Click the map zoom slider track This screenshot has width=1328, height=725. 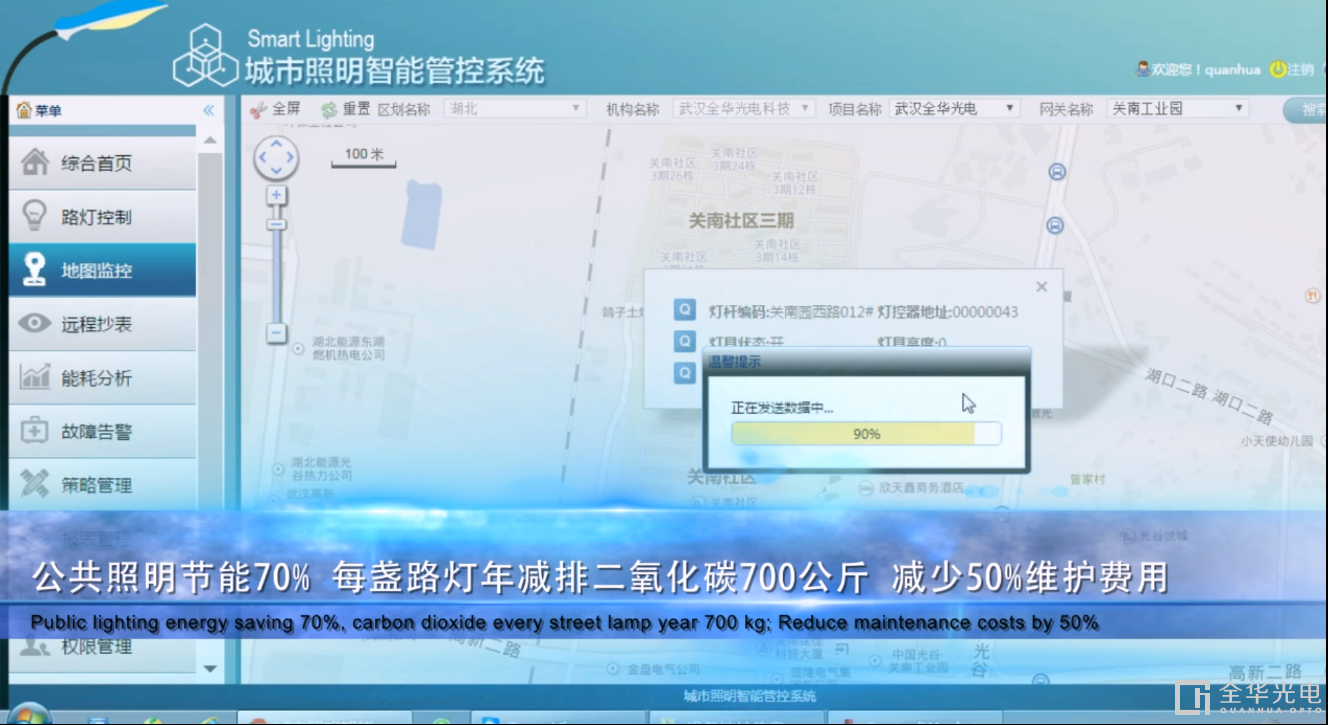tap(277, 270)
